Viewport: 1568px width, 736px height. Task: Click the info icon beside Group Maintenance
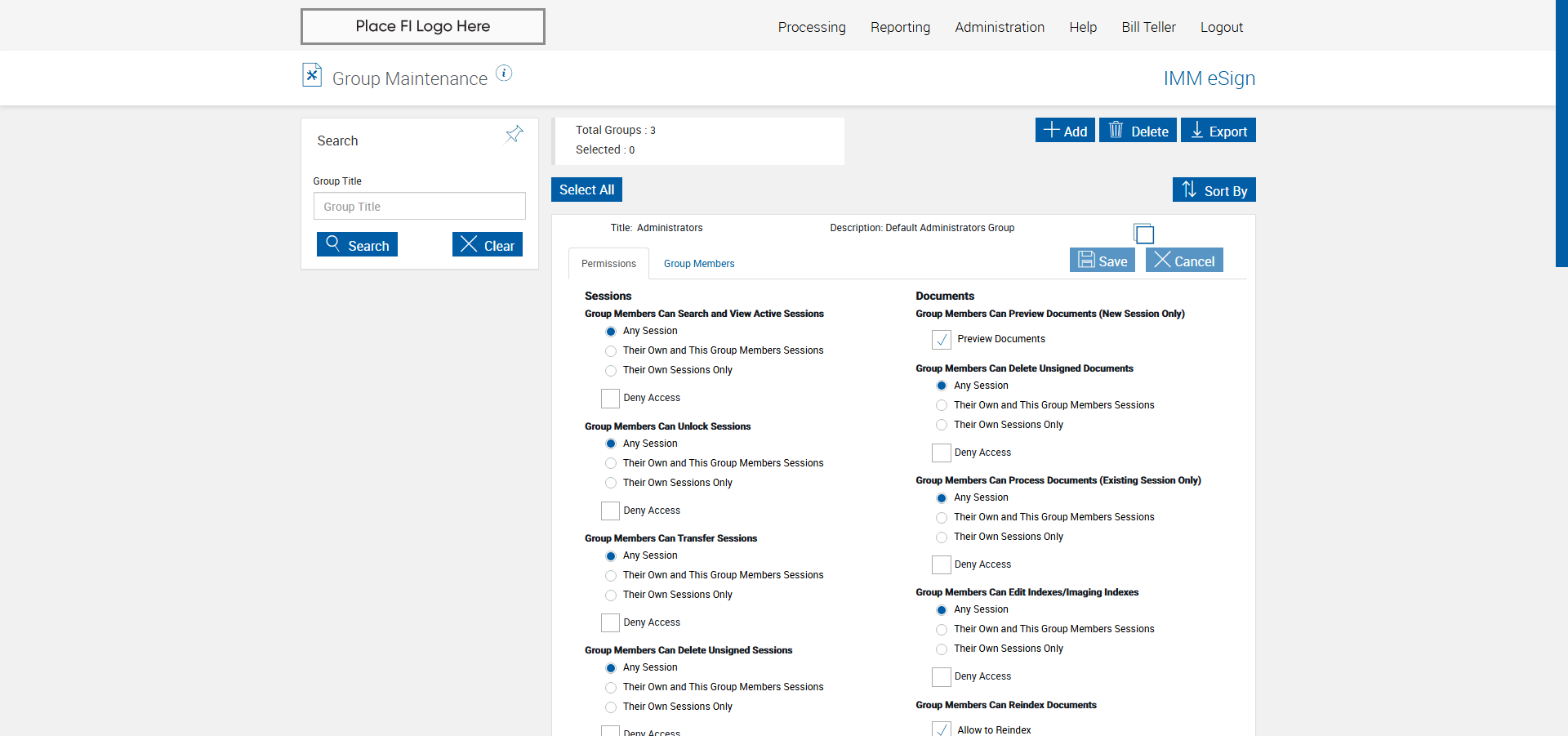click(505, 74)
